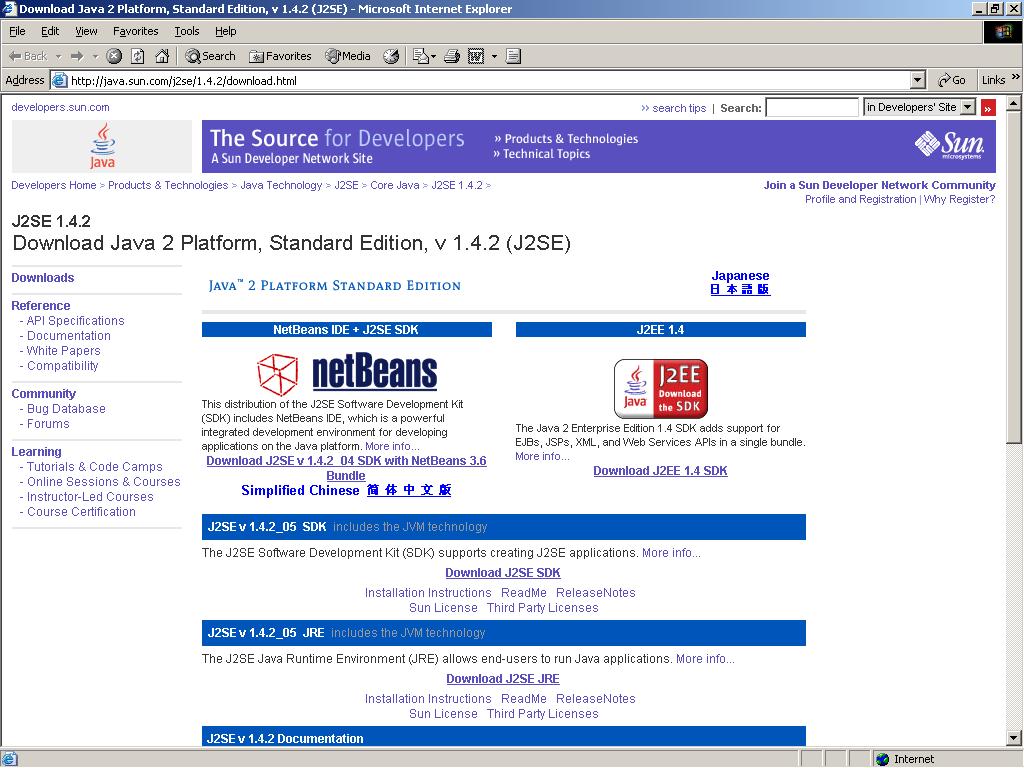Viewport: 1024px width, 768px height.
Task: Click the developers.sun.com link
Action: [60, 107]
